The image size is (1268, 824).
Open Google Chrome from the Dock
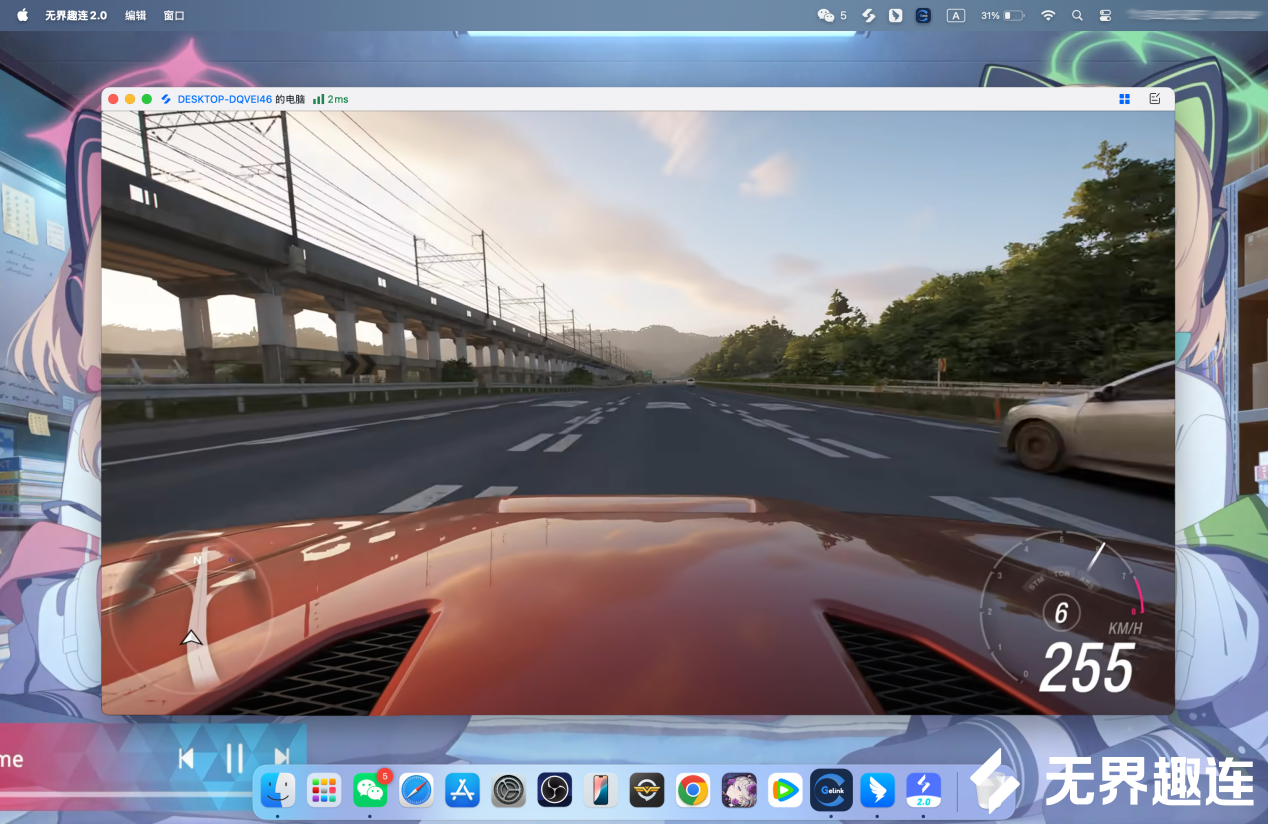point(692,790)
